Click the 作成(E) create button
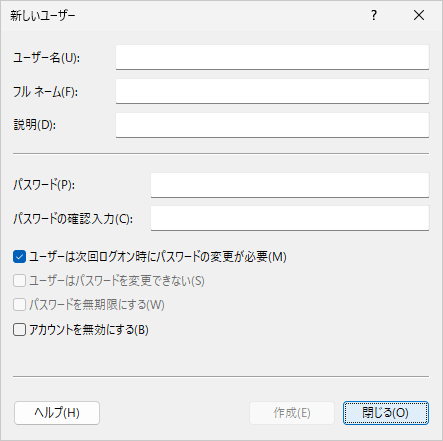Screen dimensions: 443x441 [292, 413]
